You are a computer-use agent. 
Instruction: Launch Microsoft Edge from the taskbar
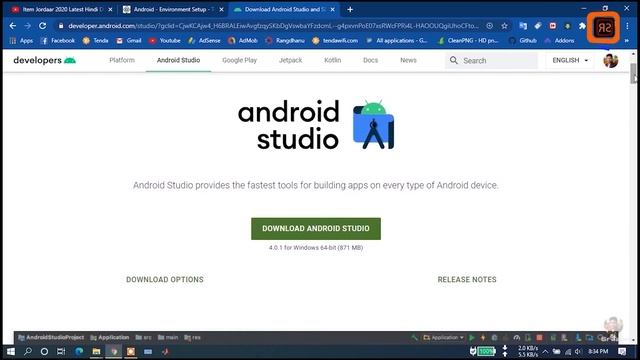(79, 351)
